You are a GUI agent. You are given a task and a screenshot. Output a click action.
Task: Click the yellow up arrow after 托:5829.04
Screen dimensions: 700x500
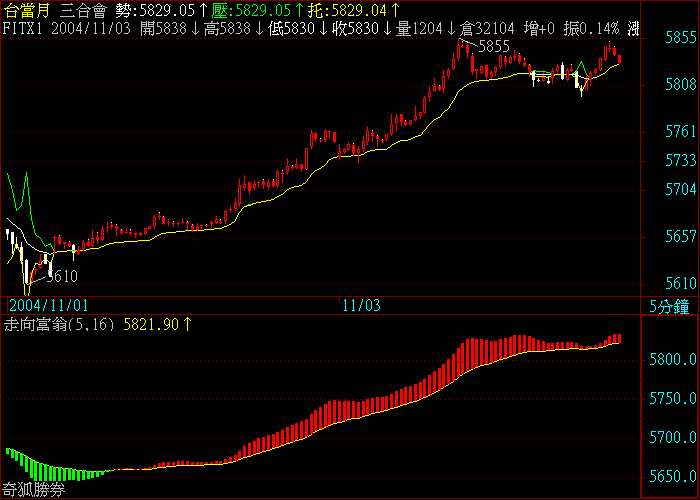(x=396, y=10)
